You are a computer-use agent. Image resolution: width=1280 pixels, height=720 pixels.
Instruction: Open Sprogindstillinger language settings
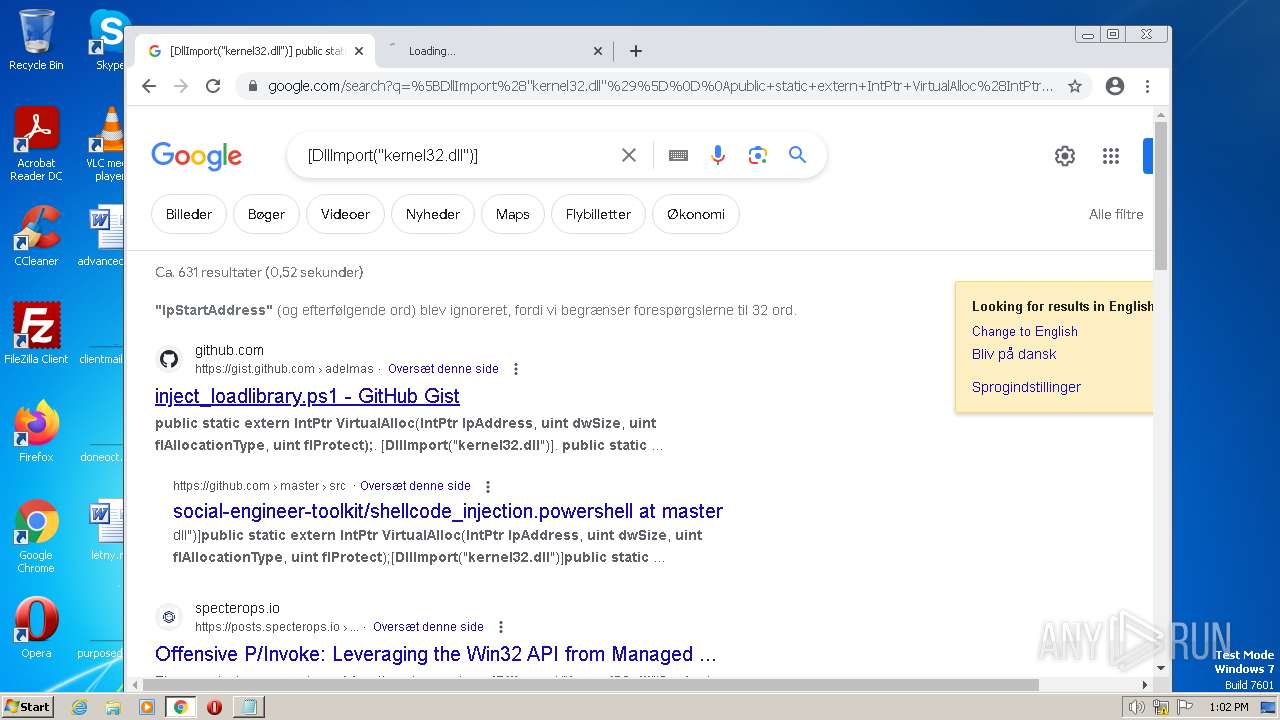tap(1026, 387)
